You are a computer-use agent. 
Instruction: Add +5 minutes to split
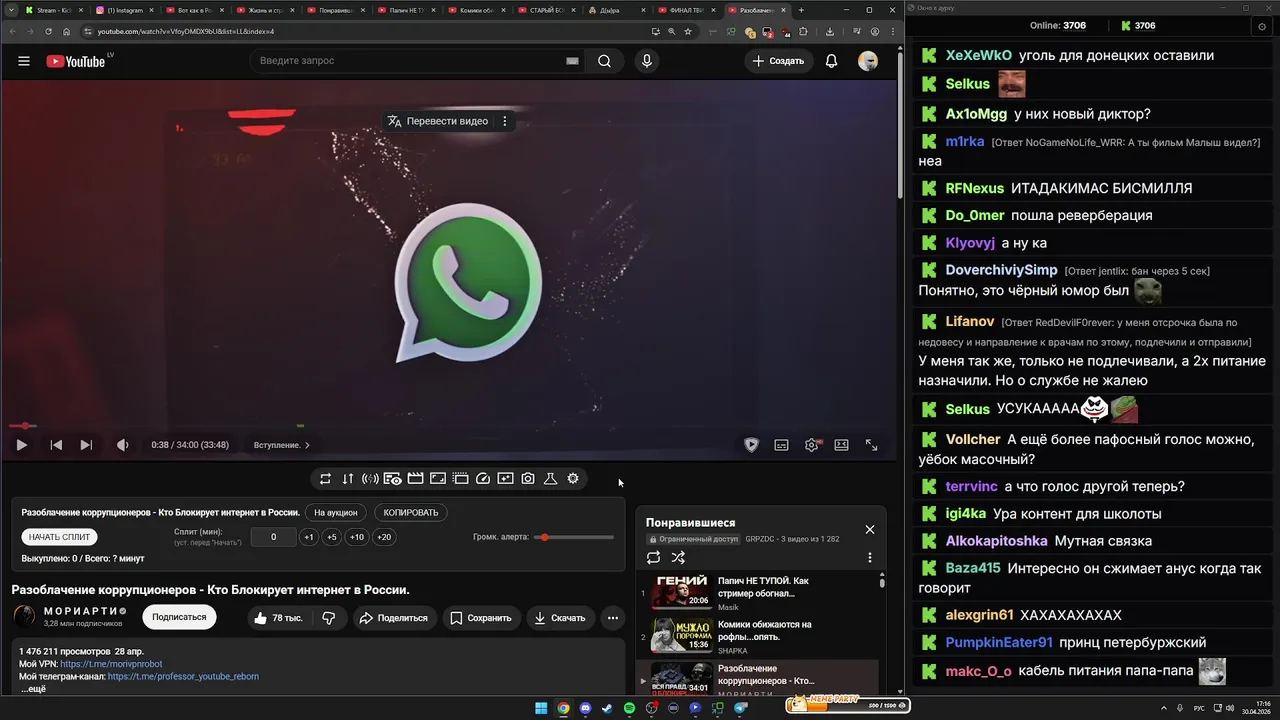point(331,537)
